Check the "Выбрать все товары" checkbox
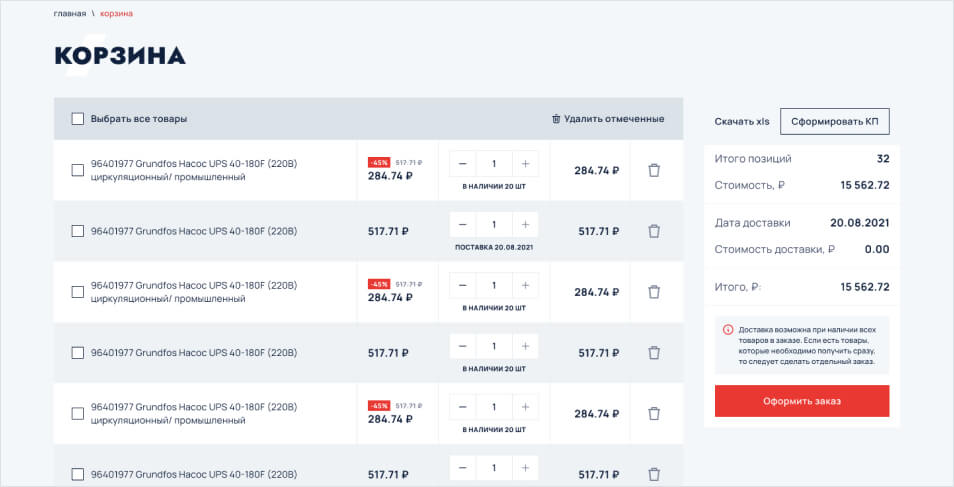The width and height of the screenshot is (954, 487). click(78, 119)
